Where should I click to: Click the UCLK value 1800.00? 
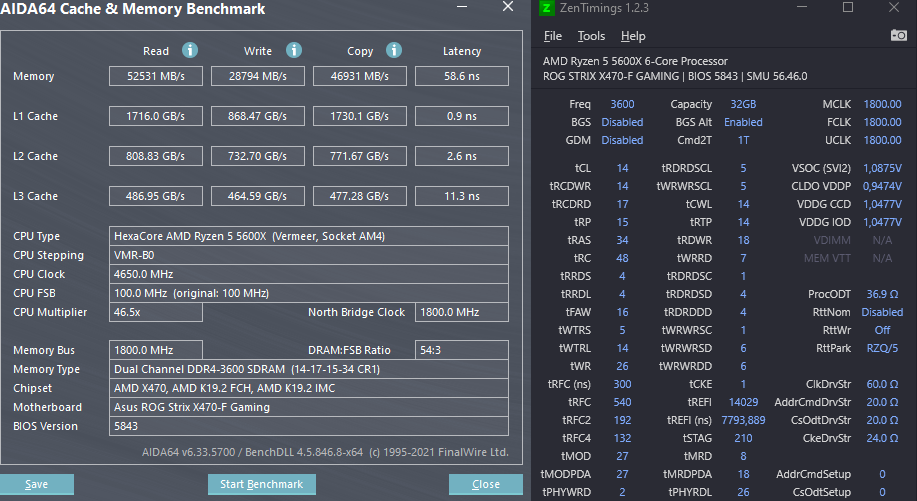tap(882, 140)
